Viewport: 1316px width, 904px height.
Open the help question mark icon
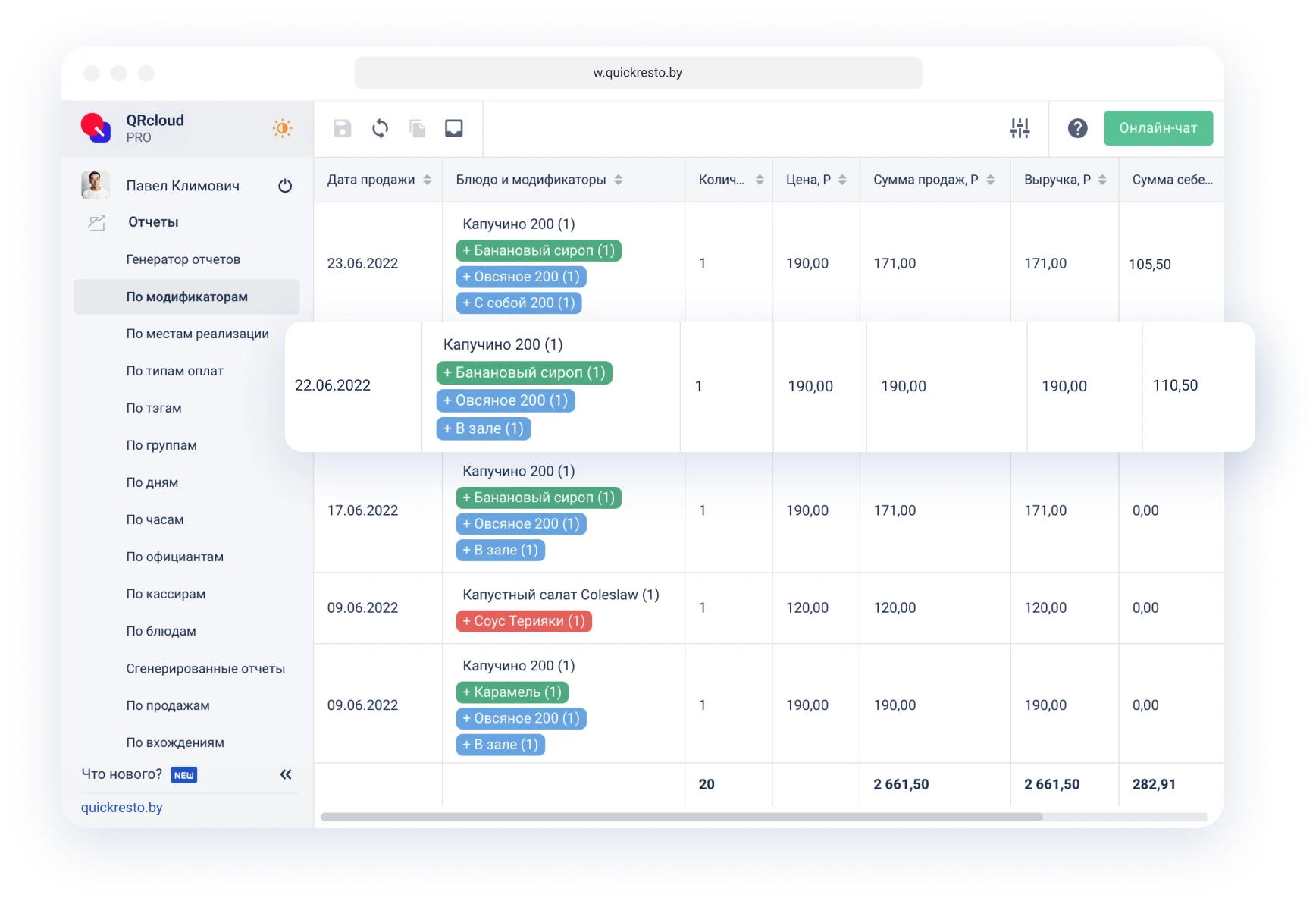tap(1077, 128)
